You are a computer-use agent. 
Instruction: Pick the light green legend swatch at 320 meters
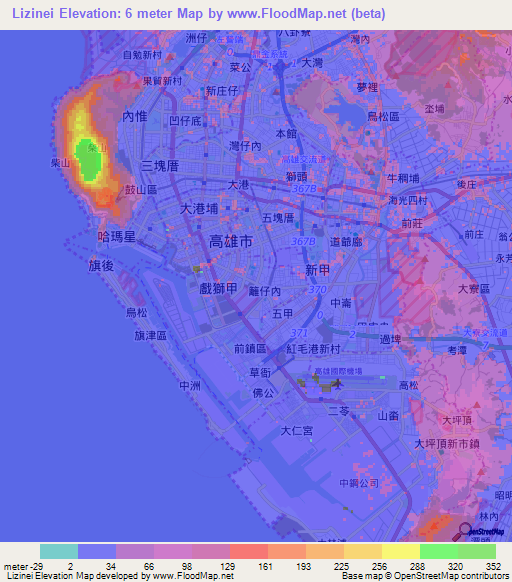pos(477,551)
